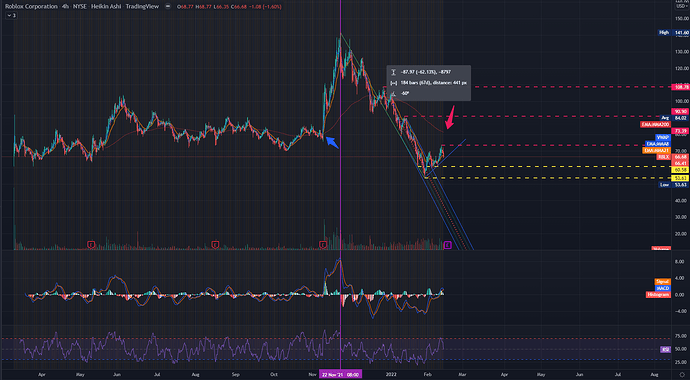The height and width of the screenshot is (380, 690).
Task: Select the blue arrow drawing on the chart
Action: pos(332,142)
